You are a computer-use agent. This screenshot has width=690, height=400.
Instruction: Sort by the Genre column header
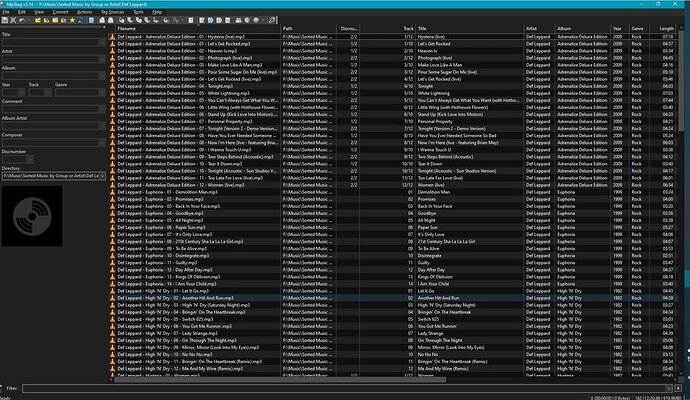(x=640, y=29)
